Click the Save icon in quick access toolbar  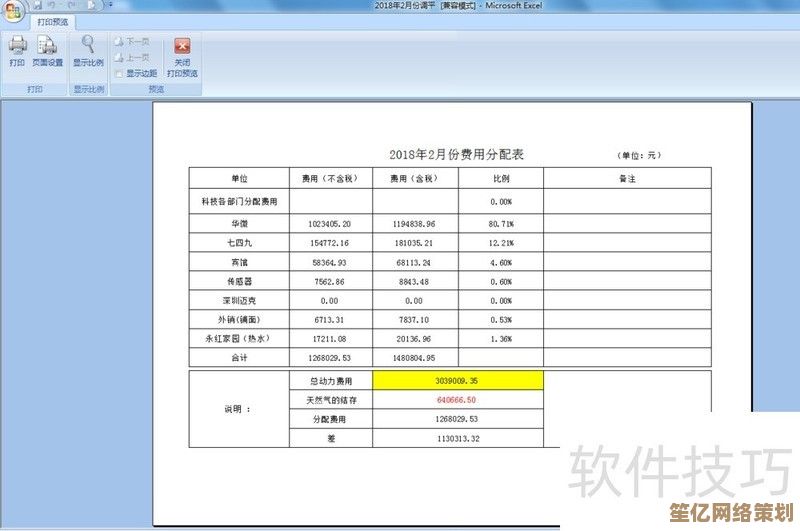38,5
